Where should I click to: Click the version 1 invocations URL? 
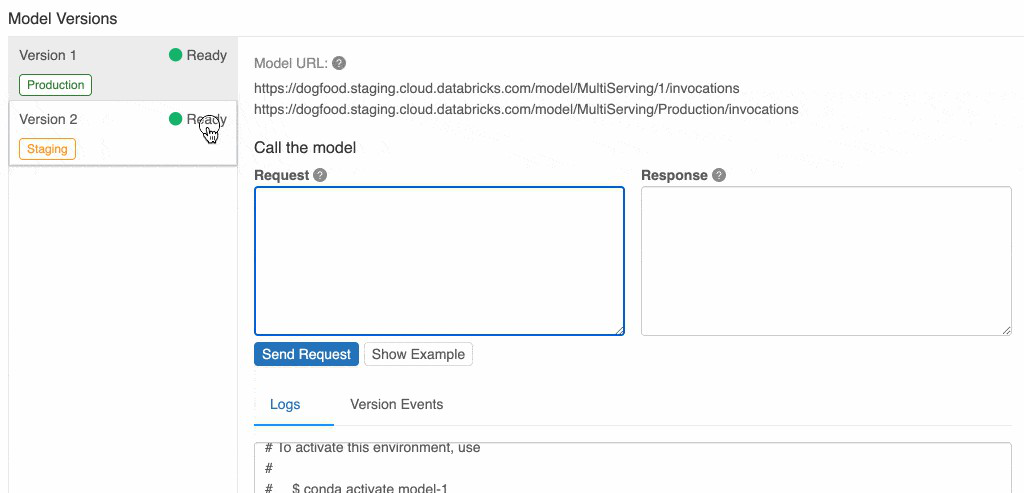point(496,88)
